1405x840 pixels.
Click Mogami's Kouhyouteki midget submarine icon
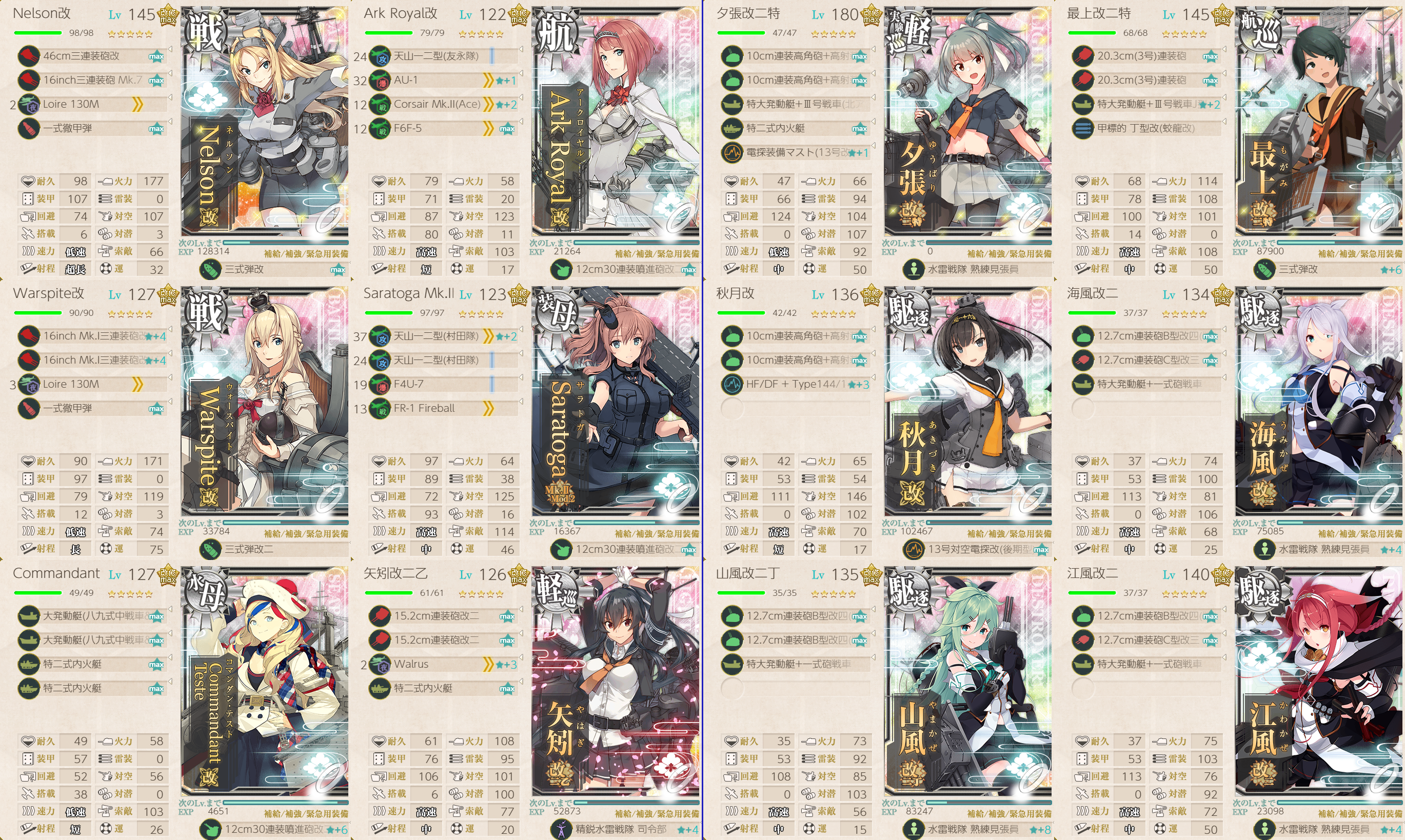[1082, 129]
